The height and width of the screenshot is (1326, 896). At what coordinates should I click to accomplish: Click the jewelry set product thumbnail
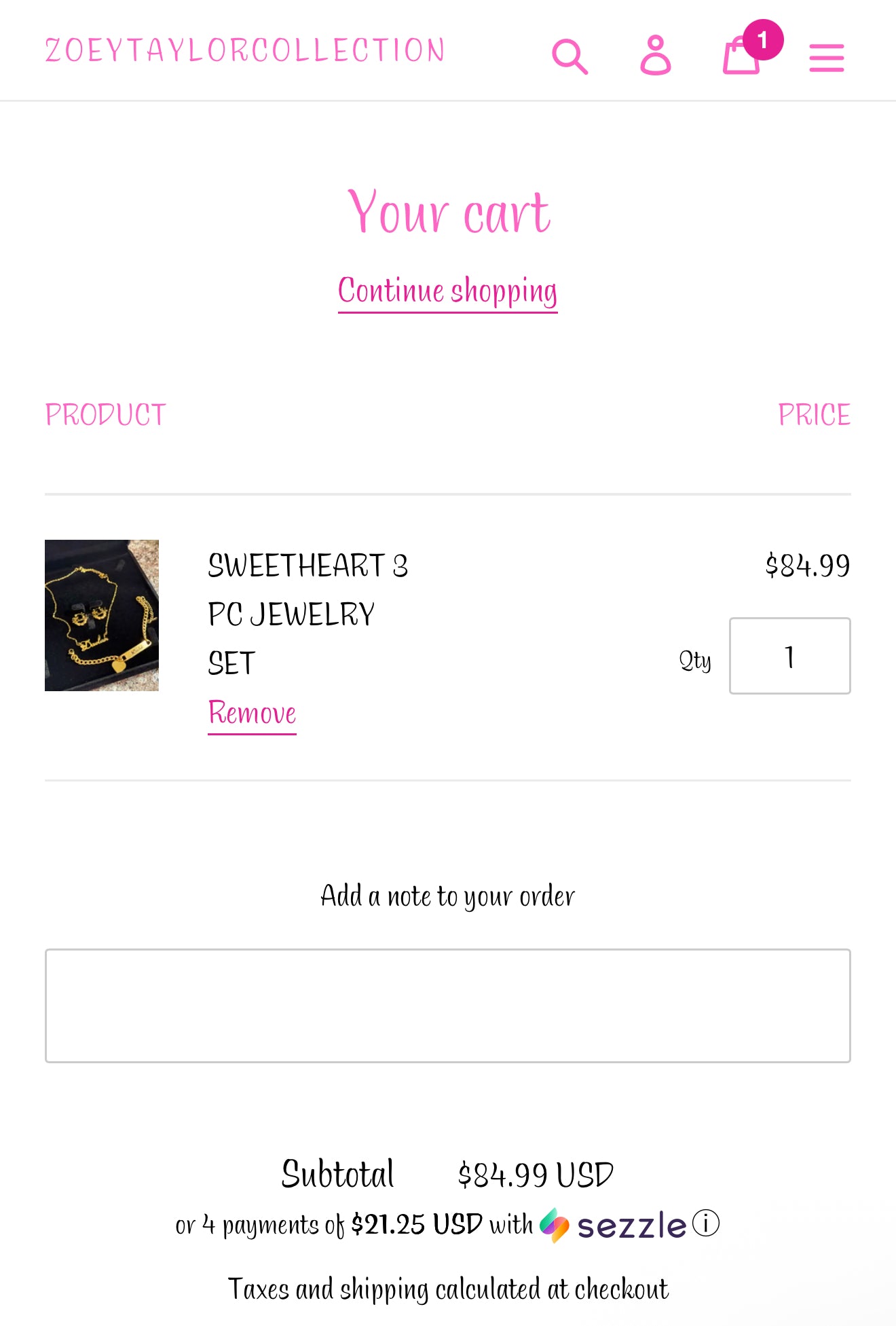(x=102, y=615)
